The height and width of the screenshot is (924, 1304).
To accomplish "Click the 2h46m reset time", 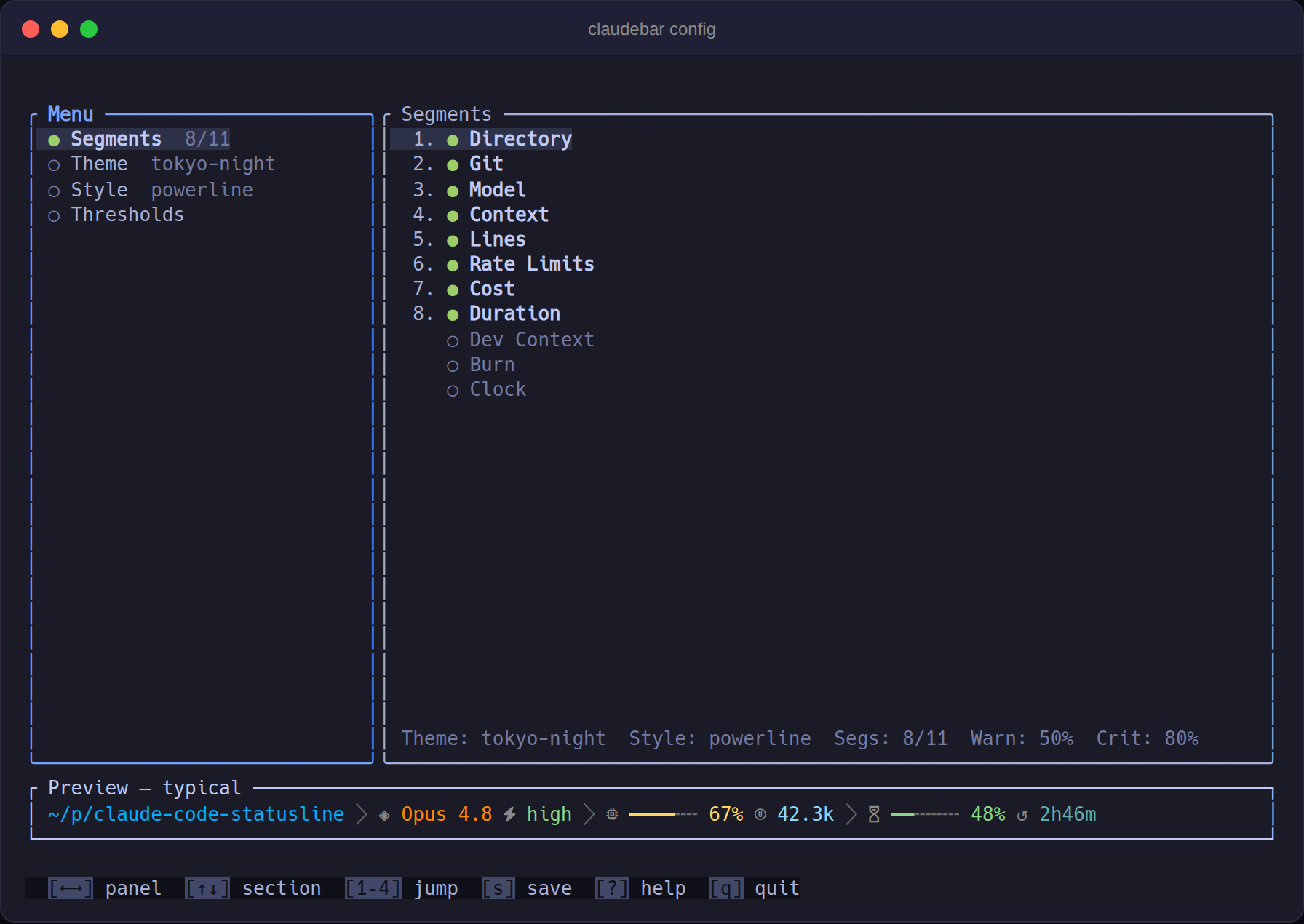I will pos(1068,814).
